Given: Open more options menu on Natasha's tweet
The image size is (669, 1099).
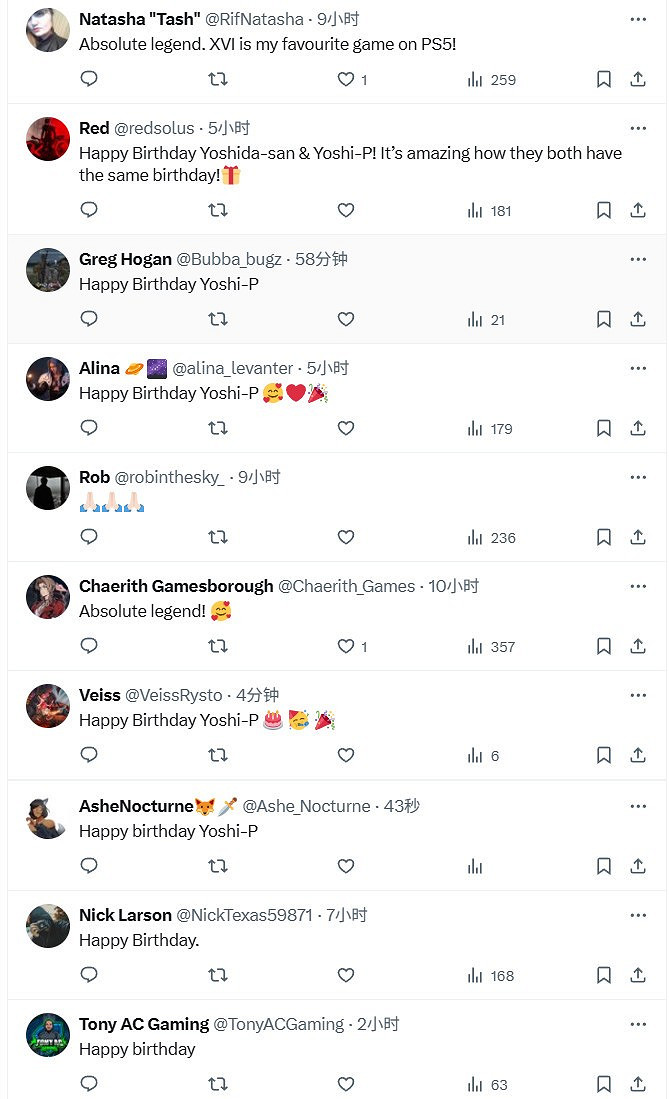Looking at the screenshot, I should 638,20.
